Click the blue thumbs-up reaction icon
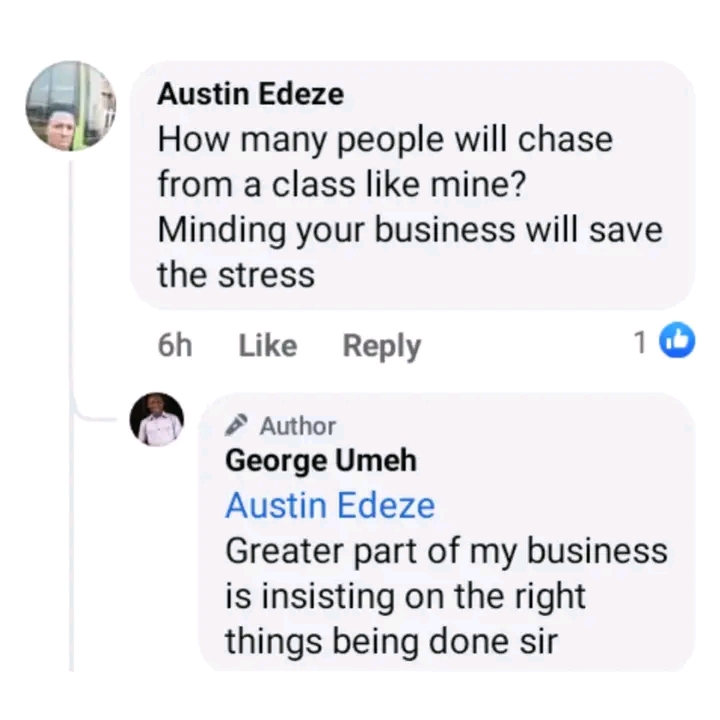The width and height of the screenshot is (720, 720). click(680, 343)
